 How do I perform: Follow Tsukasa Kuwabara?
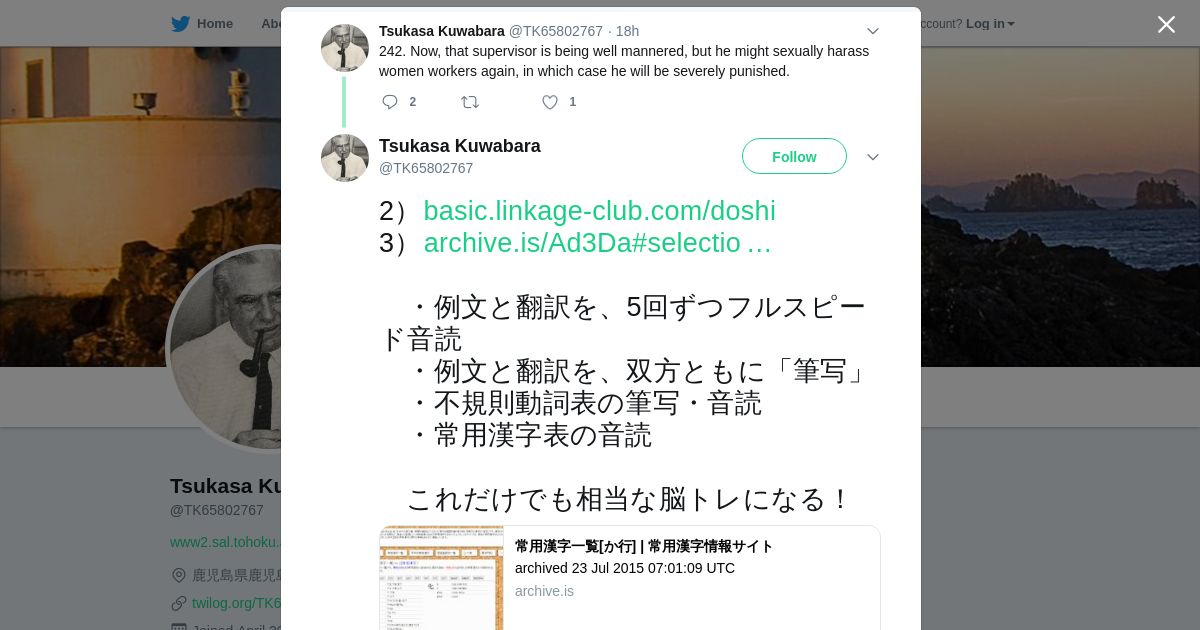pyautogui.click(x=794, y=156)
